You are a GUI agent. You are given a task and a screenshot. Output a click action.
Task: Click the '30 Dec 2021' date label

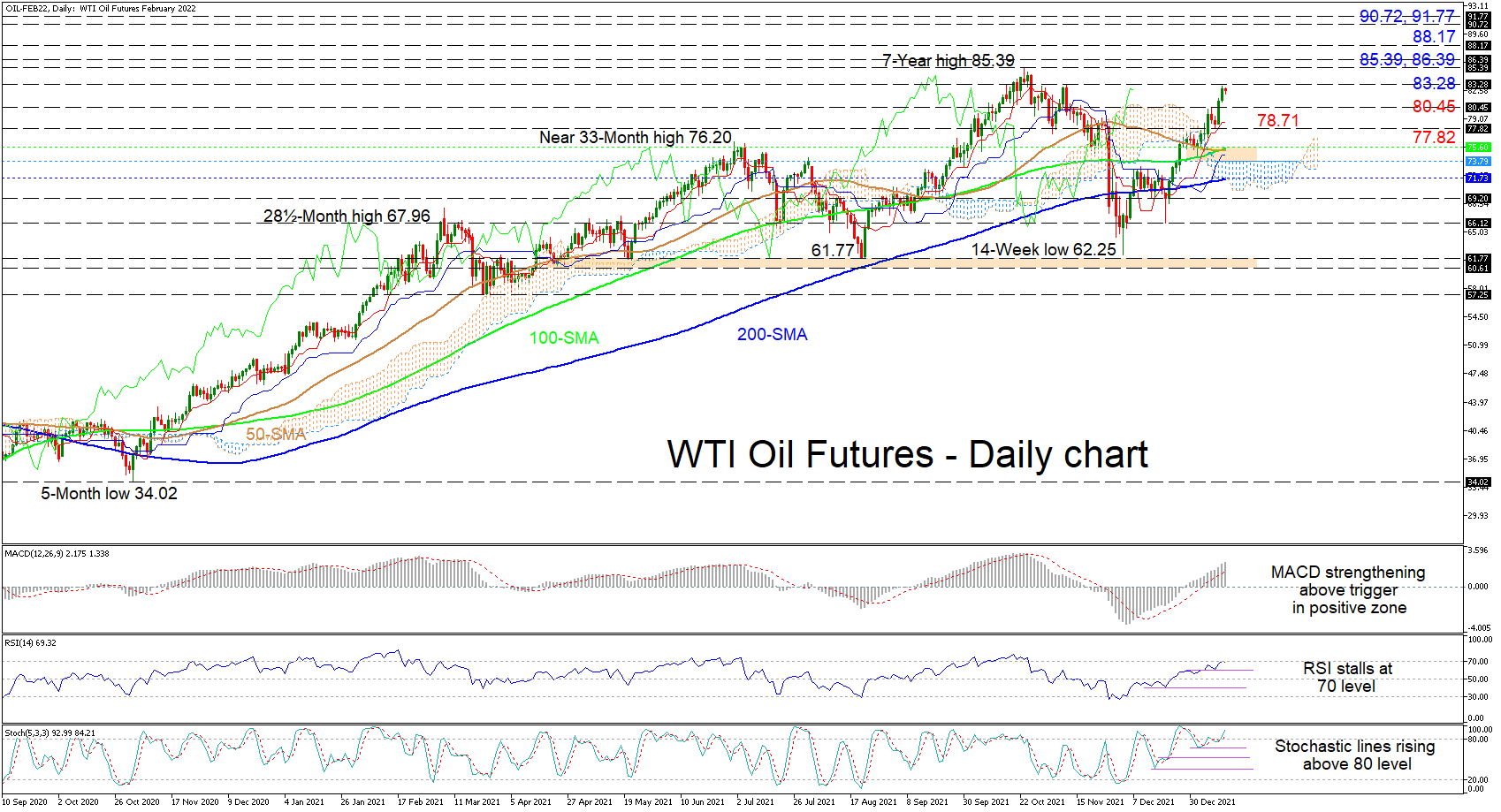[x=1212, y=802]
